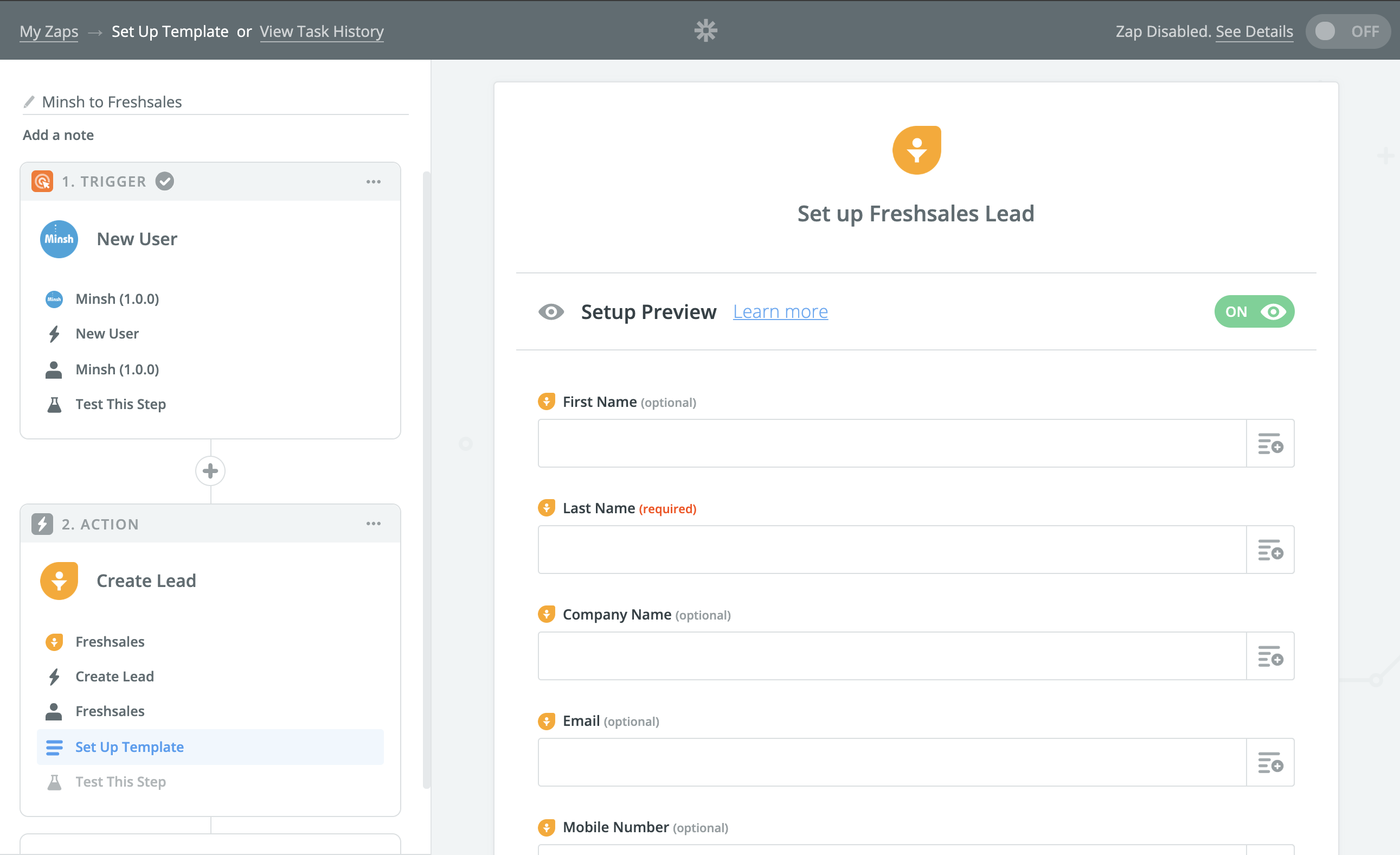Viewport: 1400px width, 855px height.
Task: Click the large Freshsales Create Lead icon
Action: pyautogui.click(x=59, y=581)
